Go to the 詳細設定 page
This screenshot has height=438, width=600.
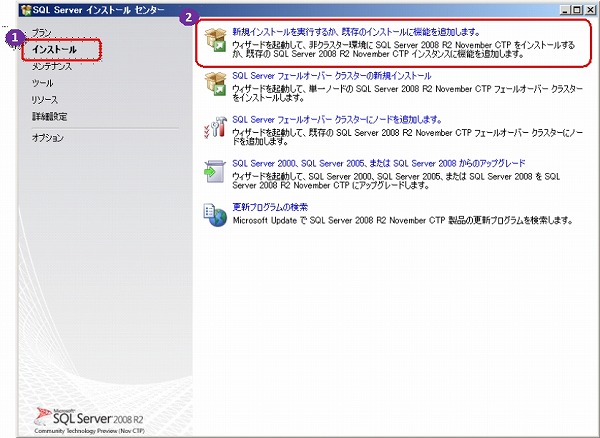pos(49,117)
